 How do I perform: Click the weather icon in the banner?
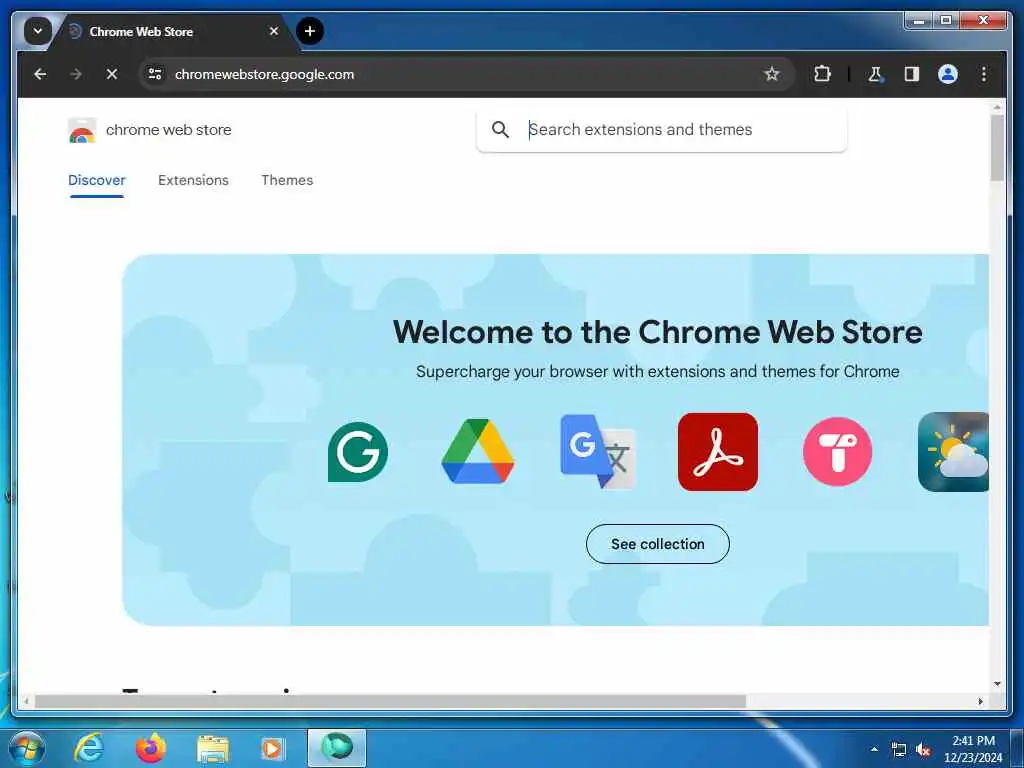coord(953,452)
